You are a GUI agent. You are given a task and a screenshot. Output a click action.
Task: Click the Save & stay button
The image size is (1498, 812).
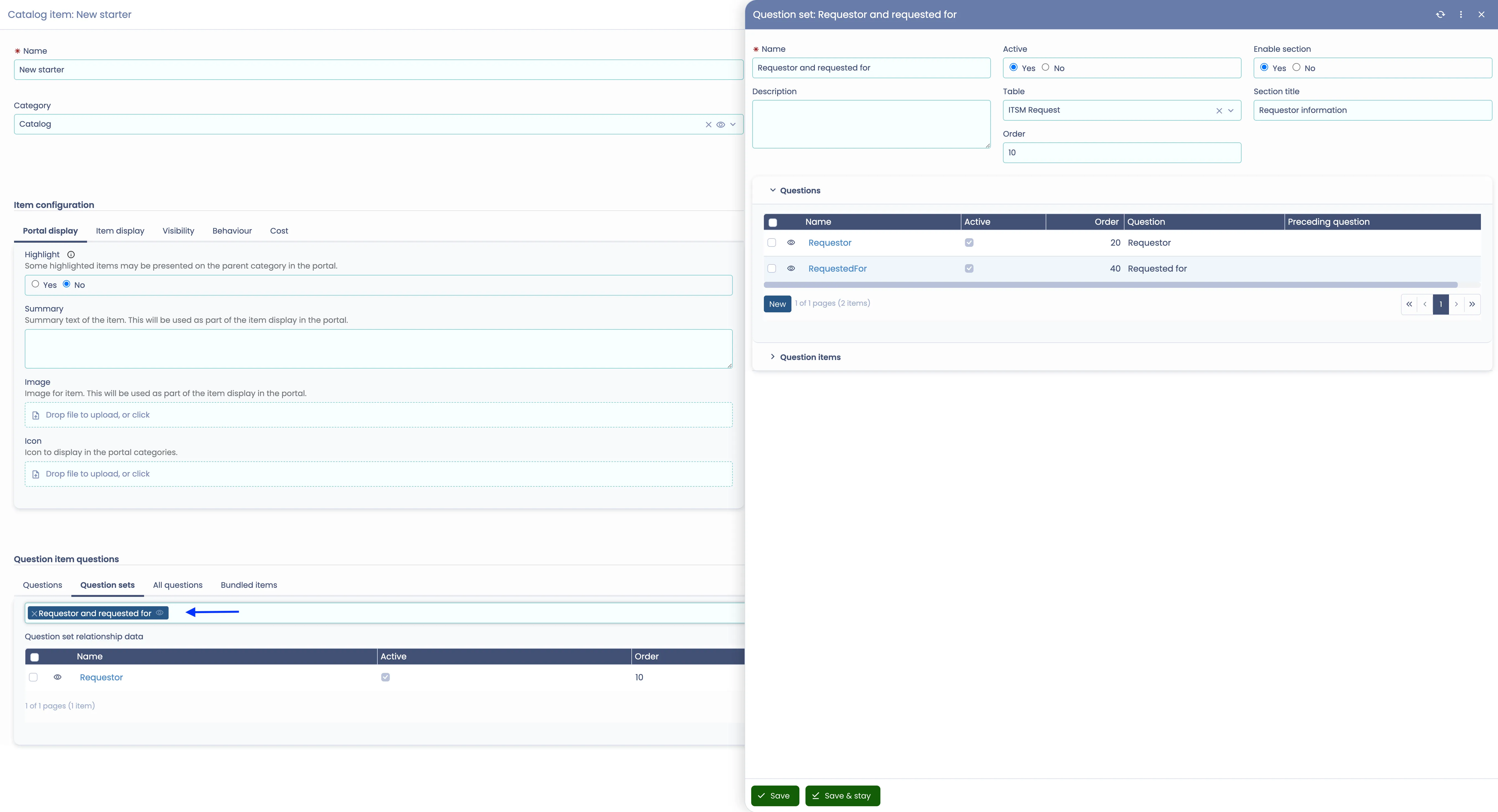coord(842,796)
